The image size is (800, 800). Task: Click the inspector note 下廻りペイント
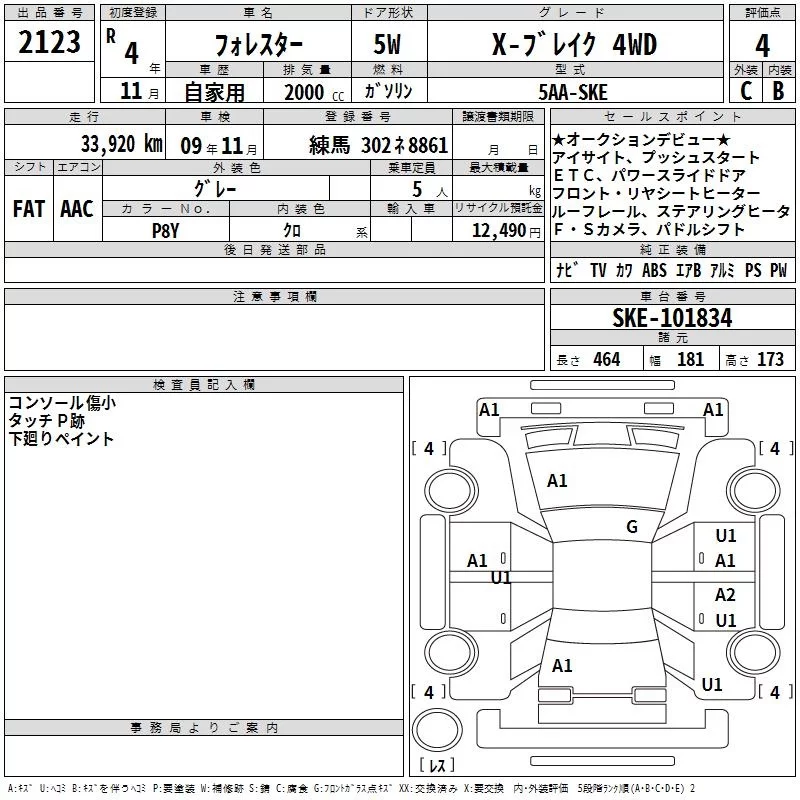[61, 439]
